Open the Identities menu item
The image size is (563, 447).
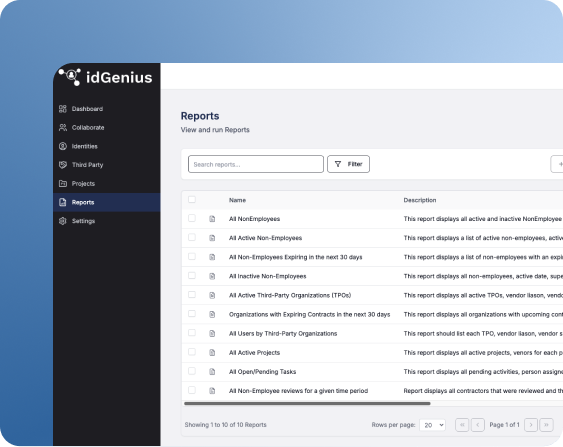(107, 146)
